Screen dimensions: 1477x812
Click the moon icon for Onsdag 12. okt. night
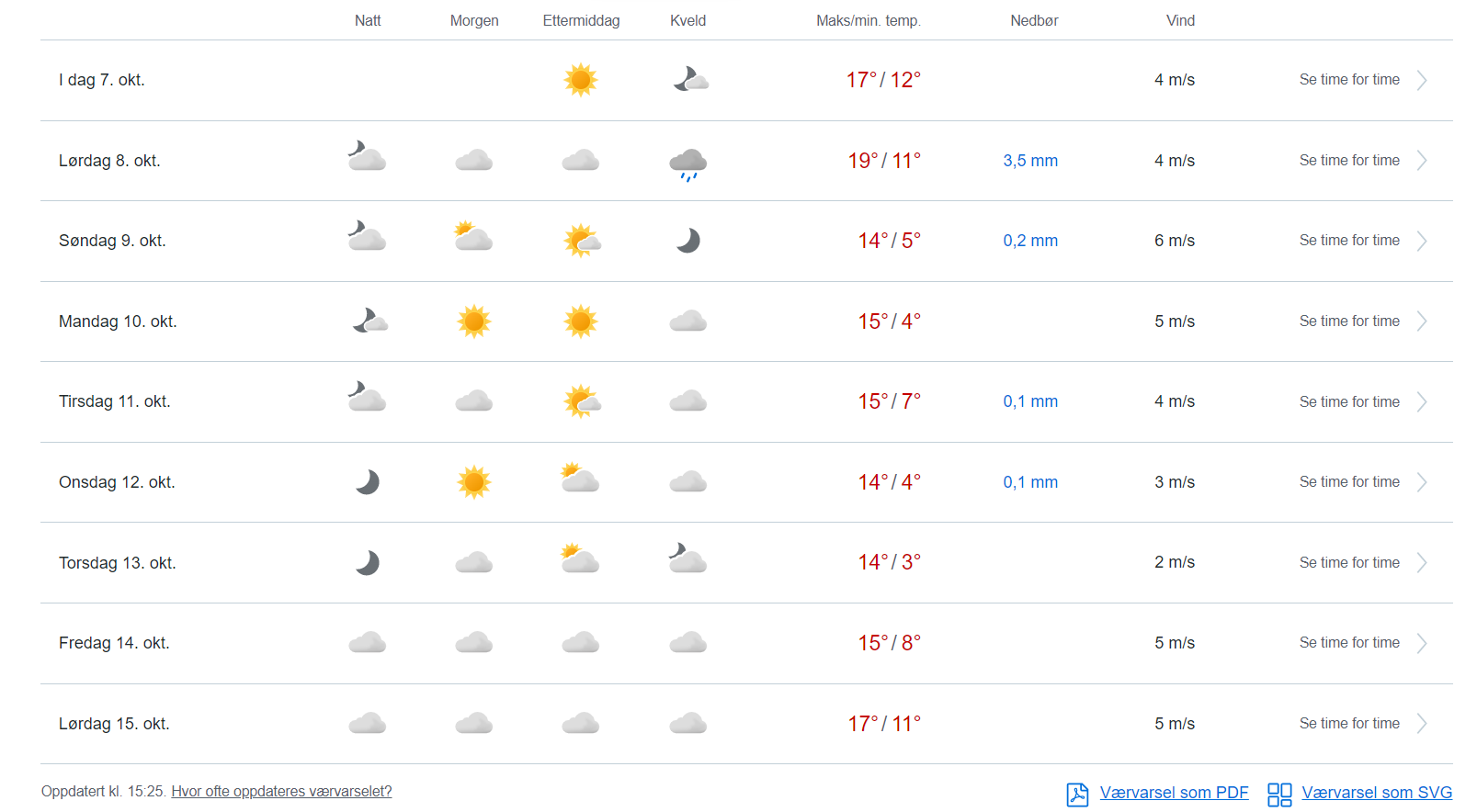(368, 482)
